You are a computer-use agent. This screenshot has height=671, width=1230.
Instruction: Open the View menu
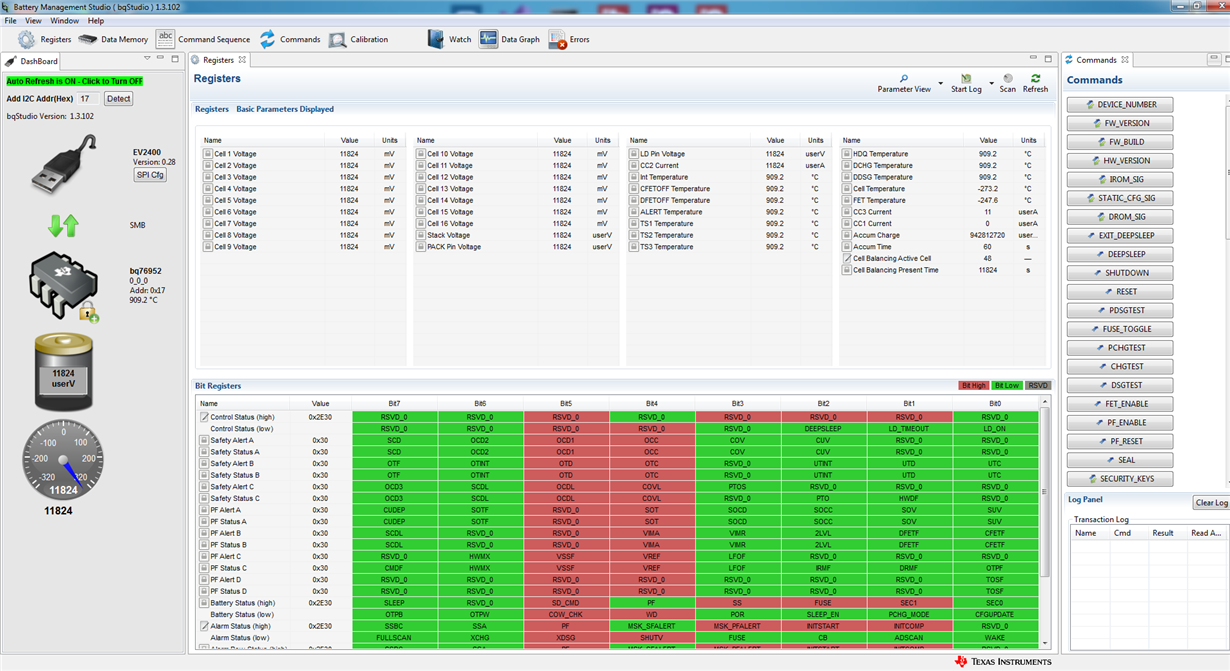pyautogui.click(x=33, y=20)
